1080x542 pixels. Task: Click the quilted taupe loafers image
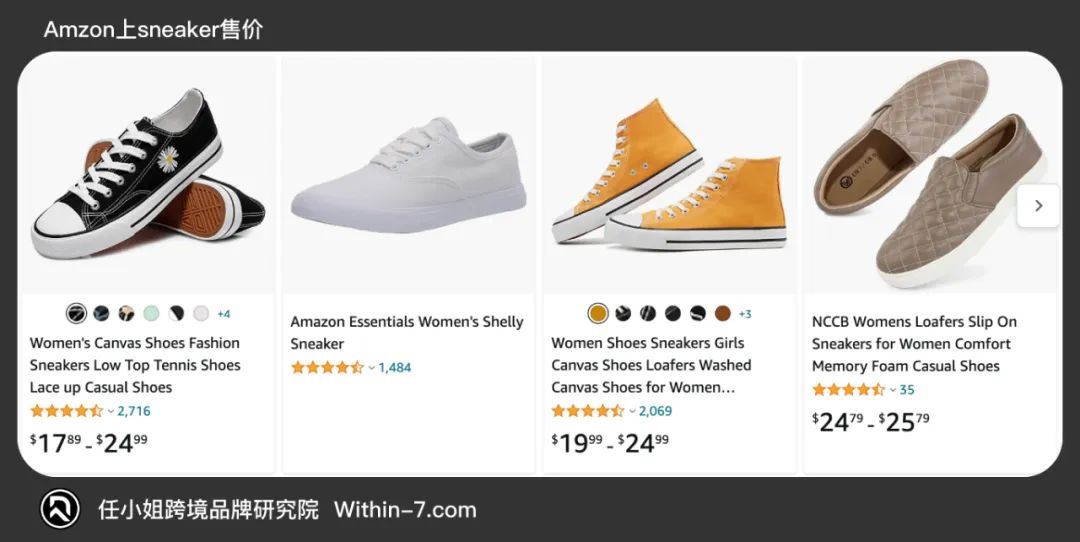point(930,176)
